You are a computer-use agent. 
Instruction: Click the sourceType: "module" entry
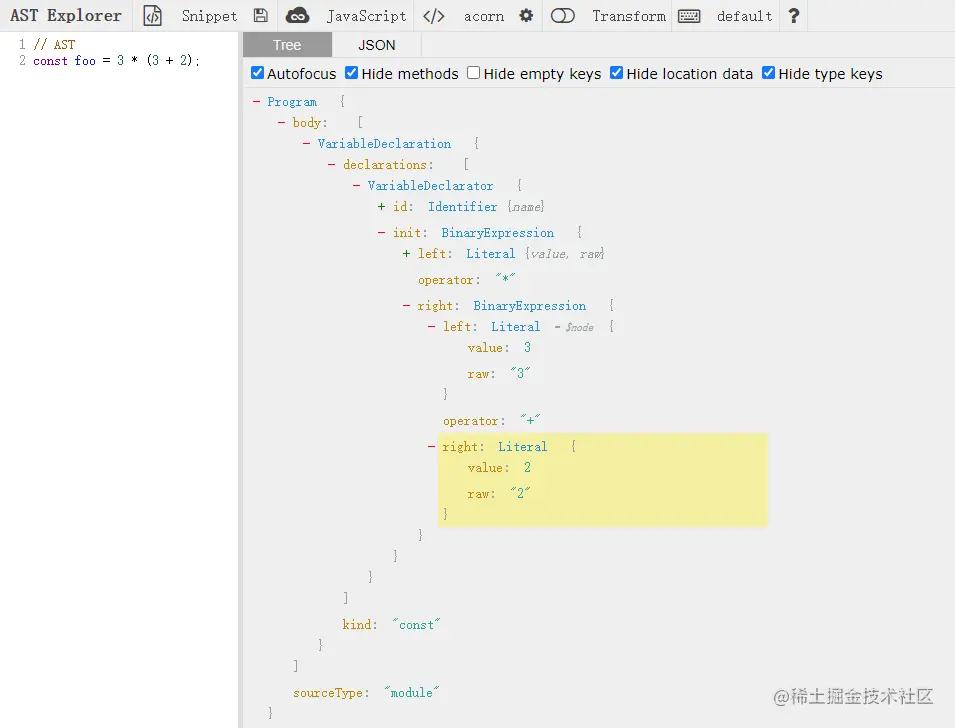pos(366,693)
